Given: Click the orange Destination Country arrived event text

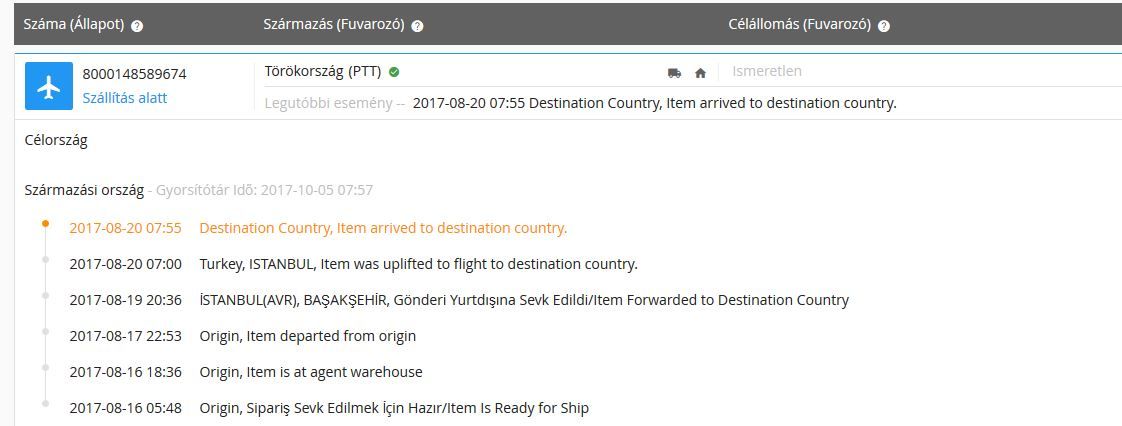Looking at the screenshot, I should (383, 228).
